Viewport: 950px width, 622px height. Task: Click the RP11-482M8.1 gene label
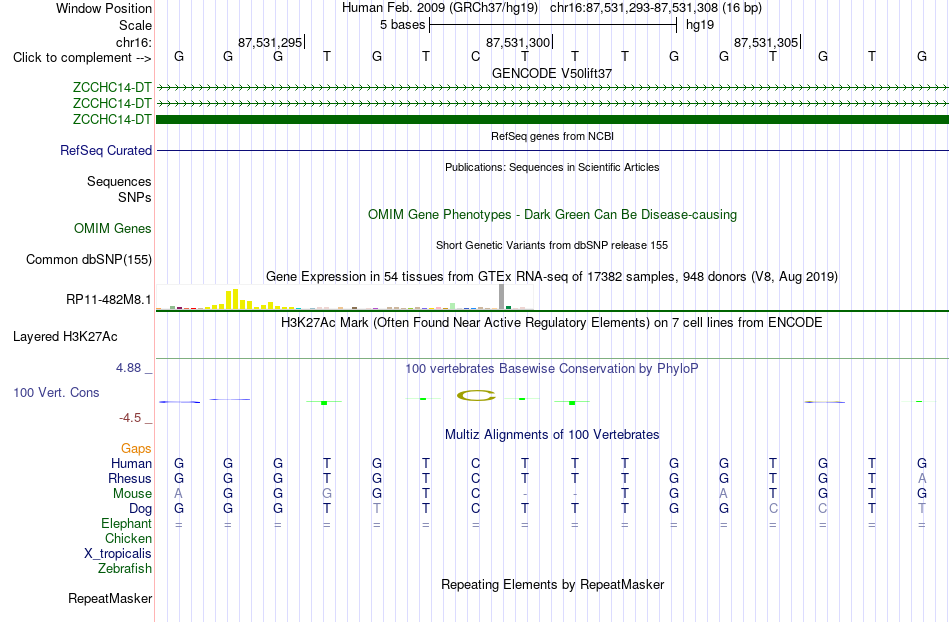(x=109, y=299)
